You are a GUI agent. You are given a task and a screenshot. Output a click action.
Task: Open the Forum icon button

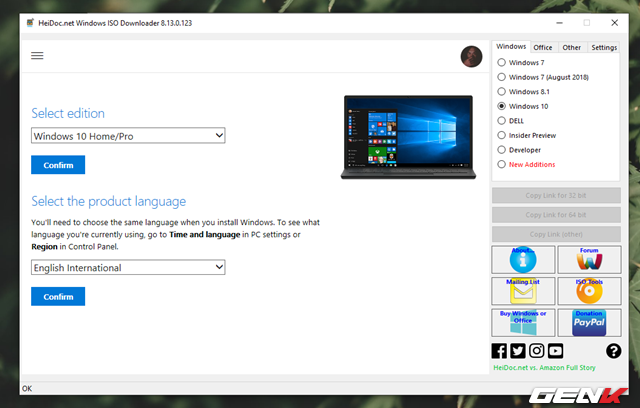589,259
